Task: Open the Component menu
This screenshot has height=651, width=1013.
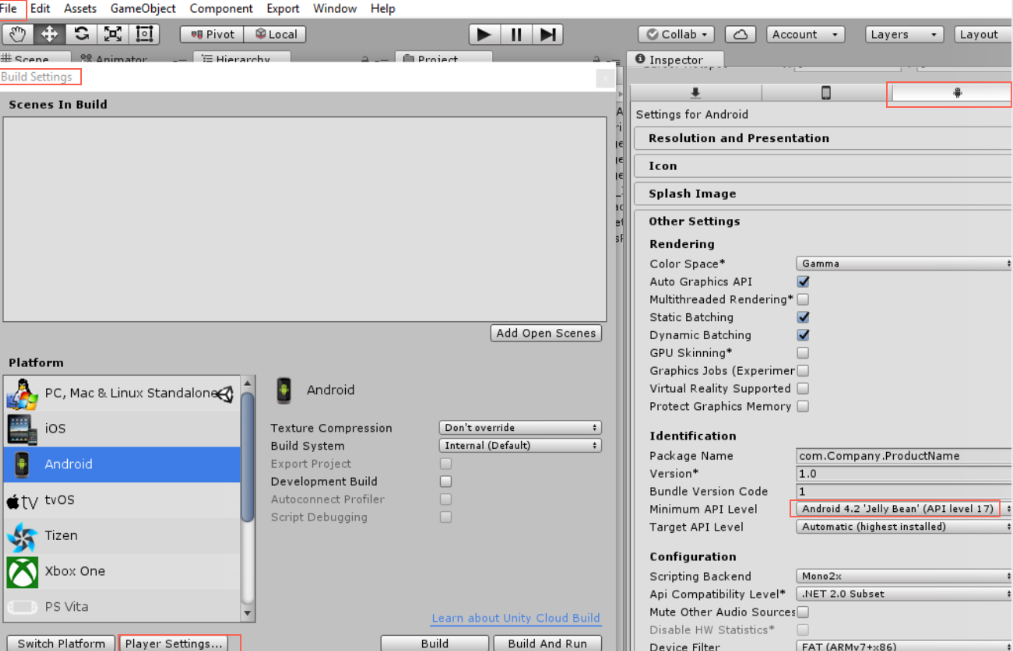Action: click(221, 9)
